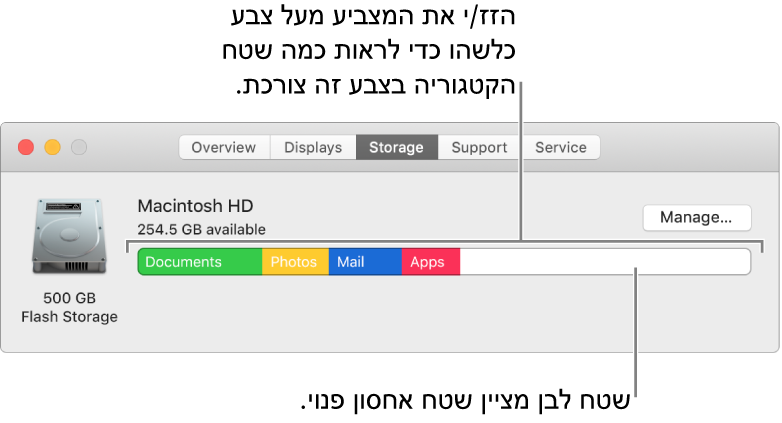Select the red Apps storage segment
The width and height of the screenshot is (782, 423).
click(x=431, y=262)
